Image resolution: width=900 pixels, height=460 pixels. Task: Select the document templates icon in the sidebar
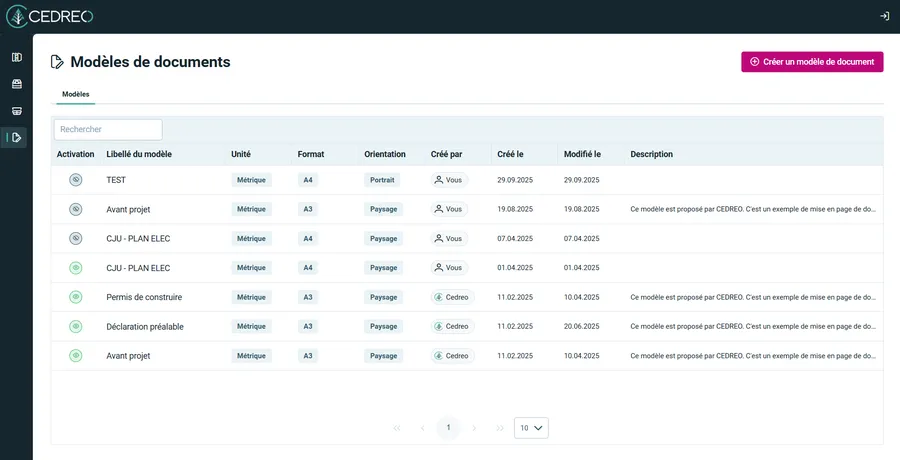click(16, 138)
